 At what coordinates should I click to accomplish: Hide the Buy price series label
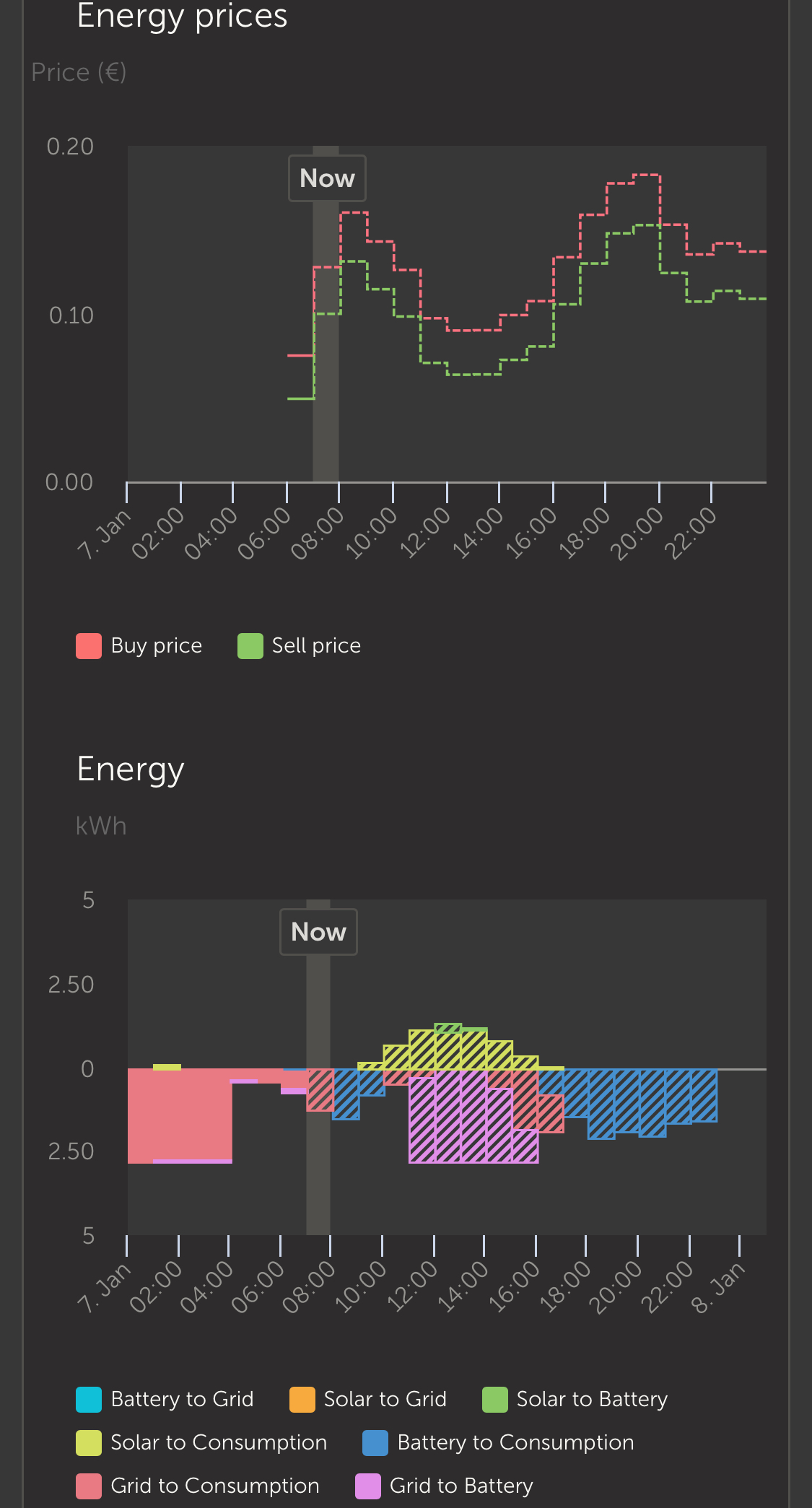click(x=157, y=646)
